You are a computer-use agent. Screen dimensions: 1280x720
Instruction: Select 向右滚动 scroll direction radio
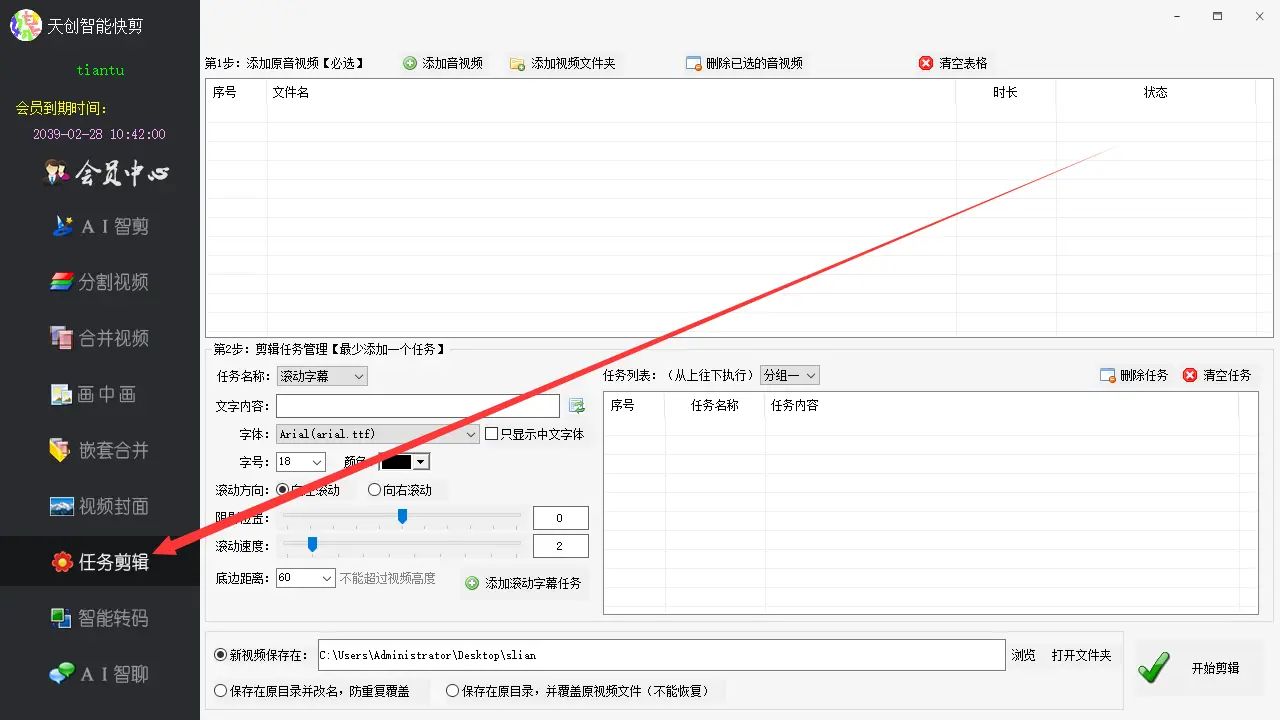pos(375,490)
